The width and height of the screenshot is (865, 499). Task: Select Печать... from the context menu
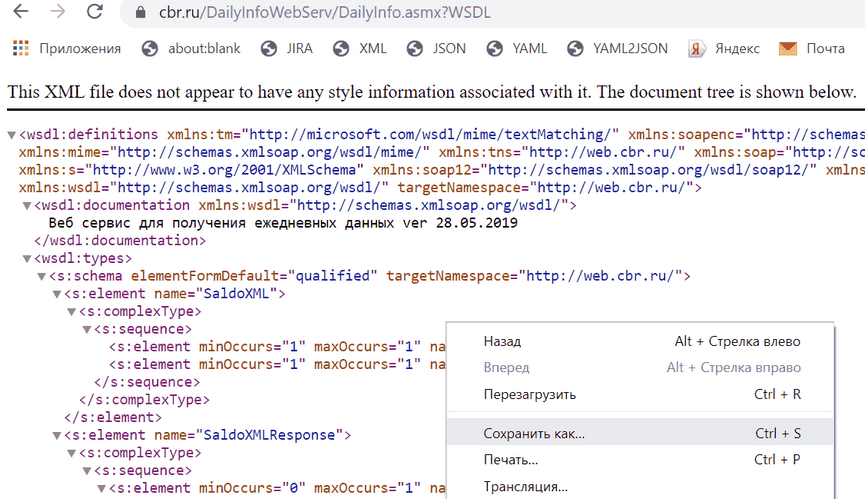tap(510, 460)
